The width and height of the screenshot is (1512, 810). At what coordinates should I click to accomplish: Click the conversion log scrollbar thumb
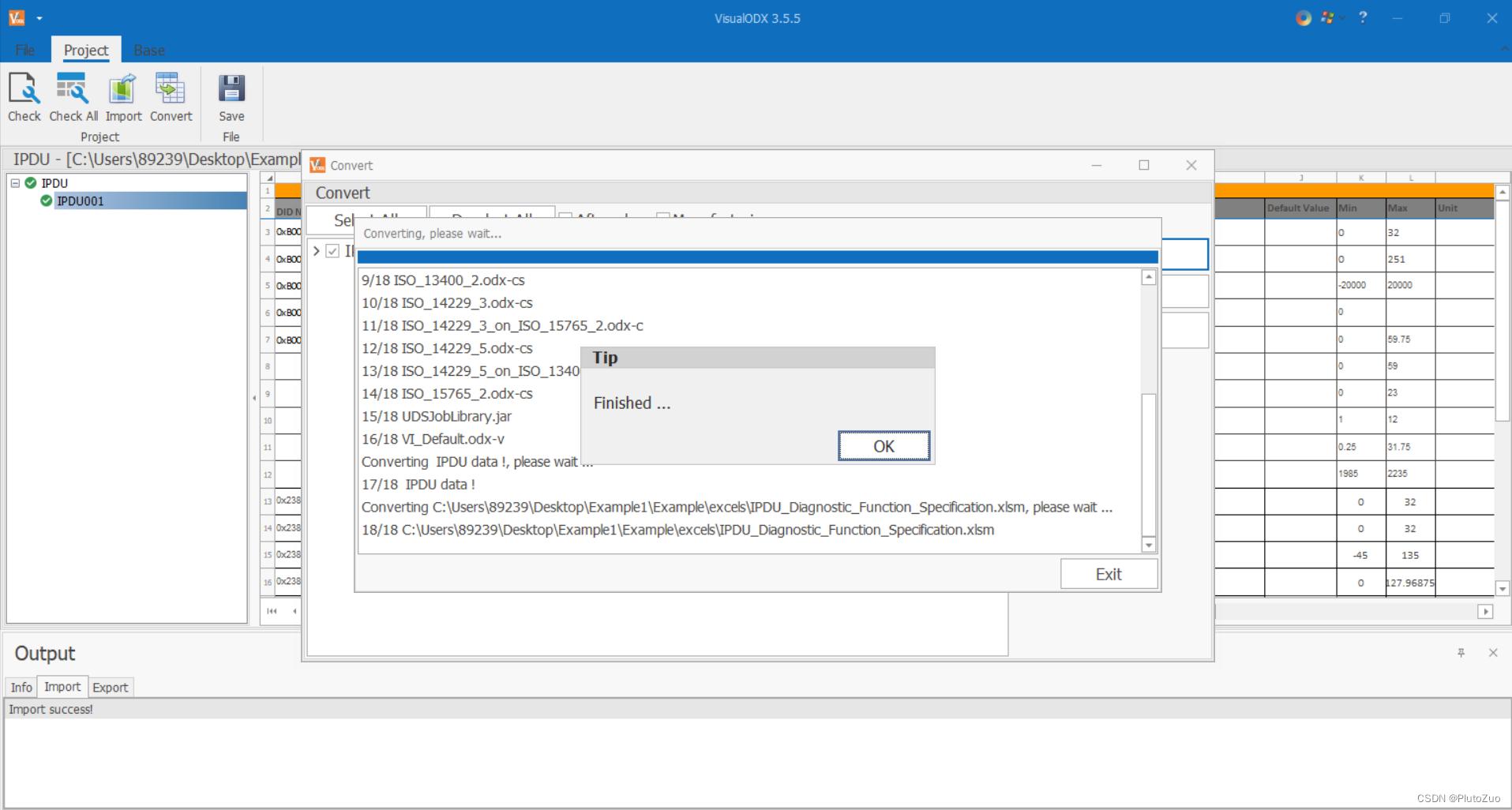pyautogui.click(x=1149, y=463)
